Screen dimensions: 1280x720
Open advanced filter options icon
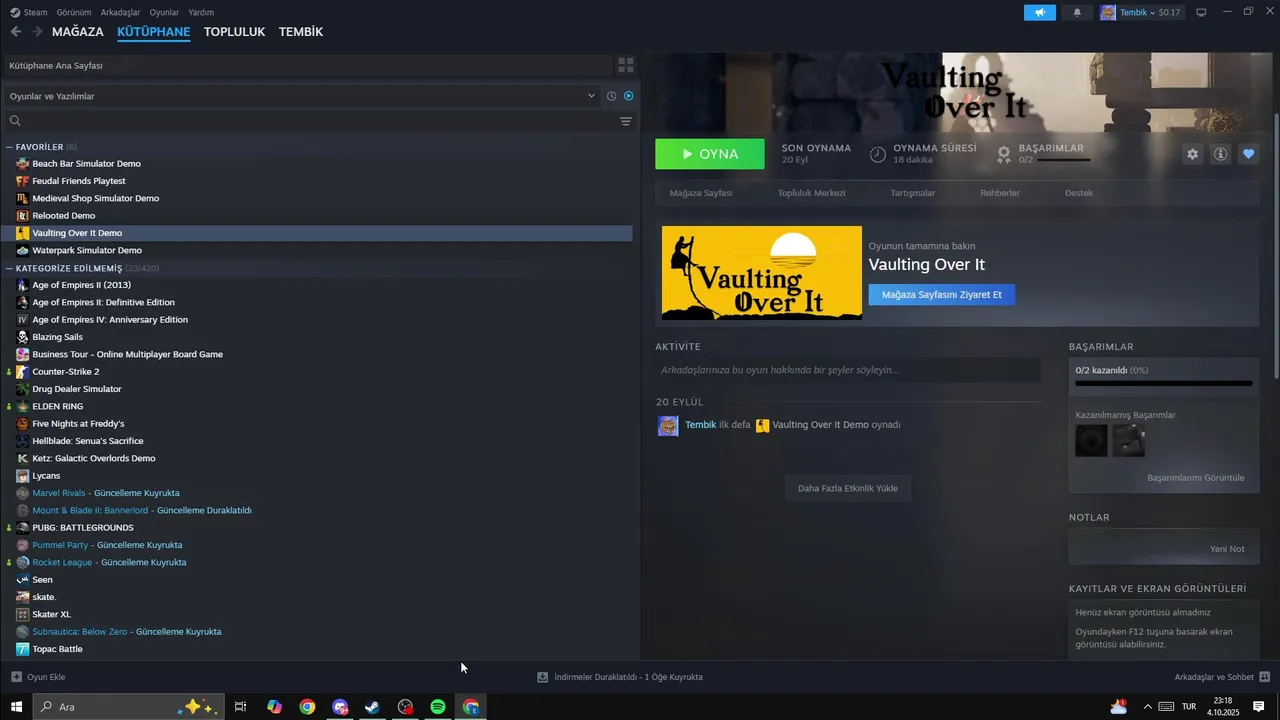click(626, 121)
